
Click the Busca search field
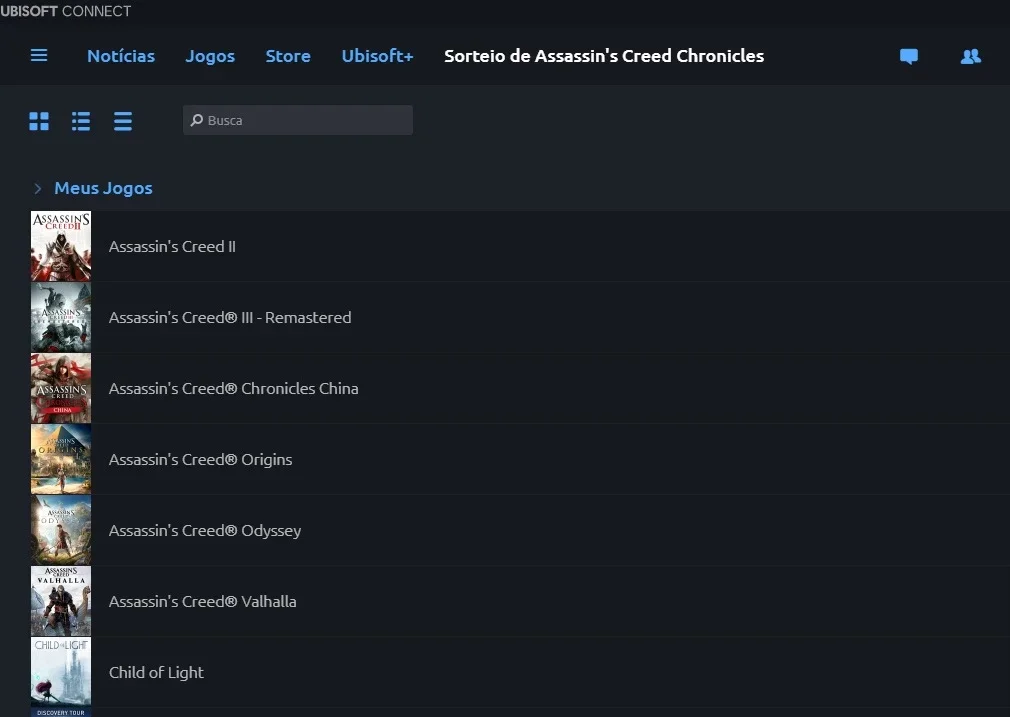click(x=298, y=120)
